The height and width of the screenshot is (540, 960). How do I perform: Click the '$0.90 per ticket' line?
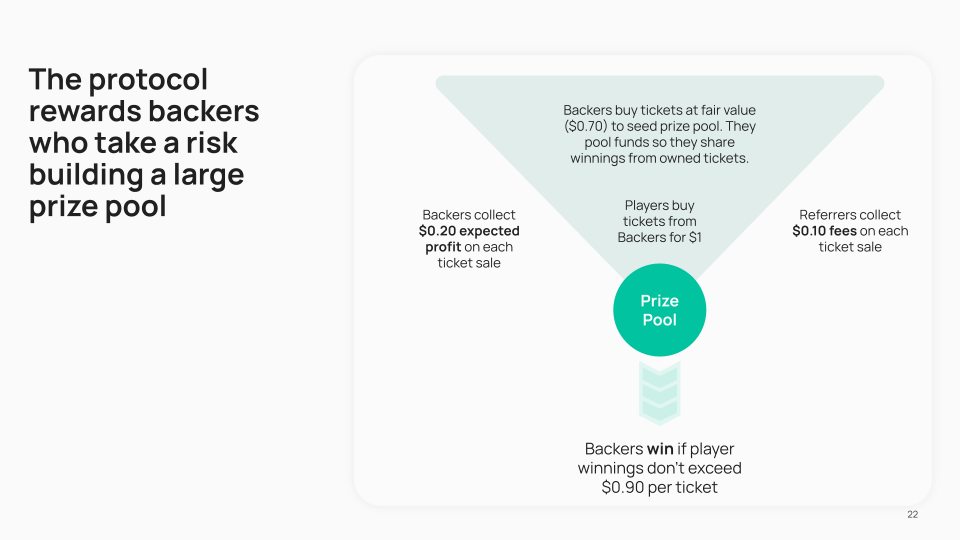click(x=659, y=487)
